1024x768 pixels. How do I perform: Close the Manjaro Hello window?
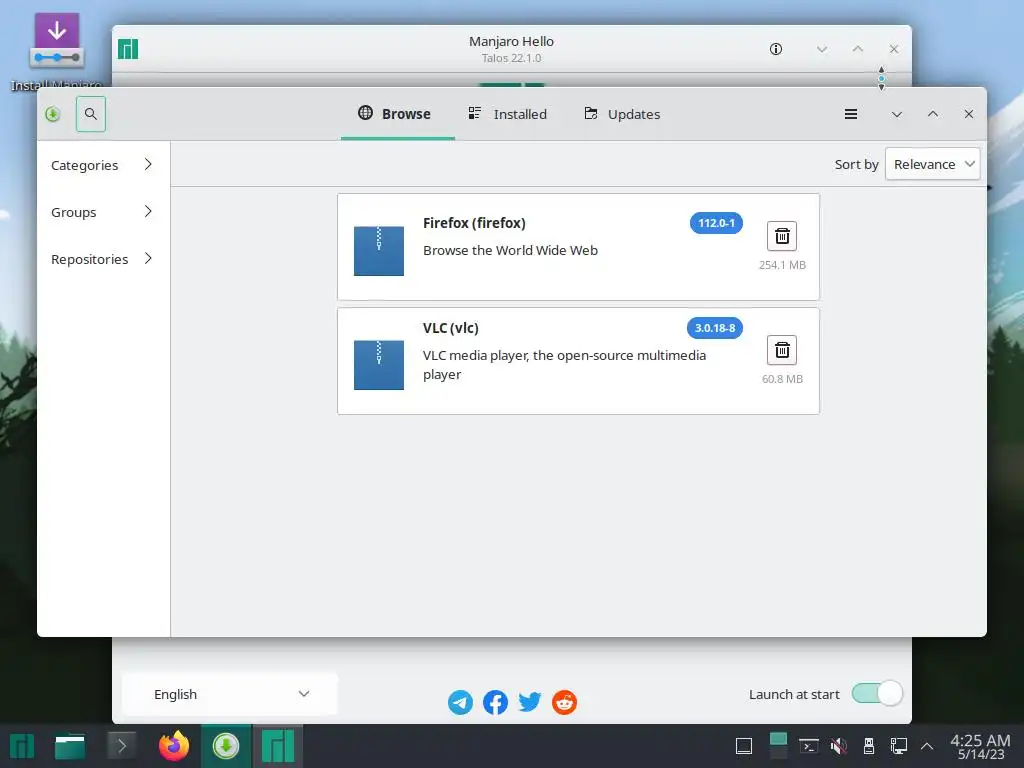(x=894, y=49)
